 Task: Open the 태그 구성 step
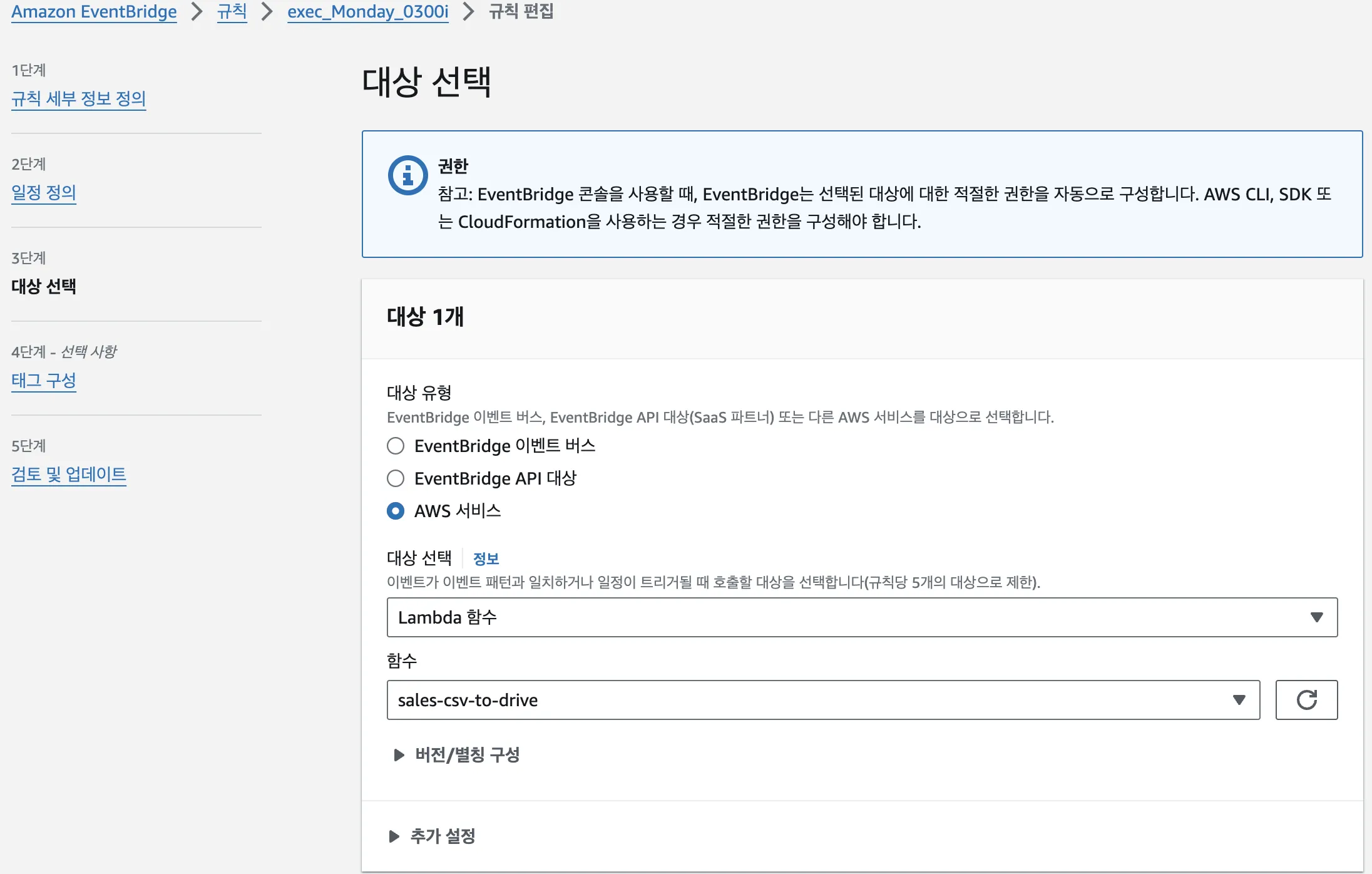point(44,381)
